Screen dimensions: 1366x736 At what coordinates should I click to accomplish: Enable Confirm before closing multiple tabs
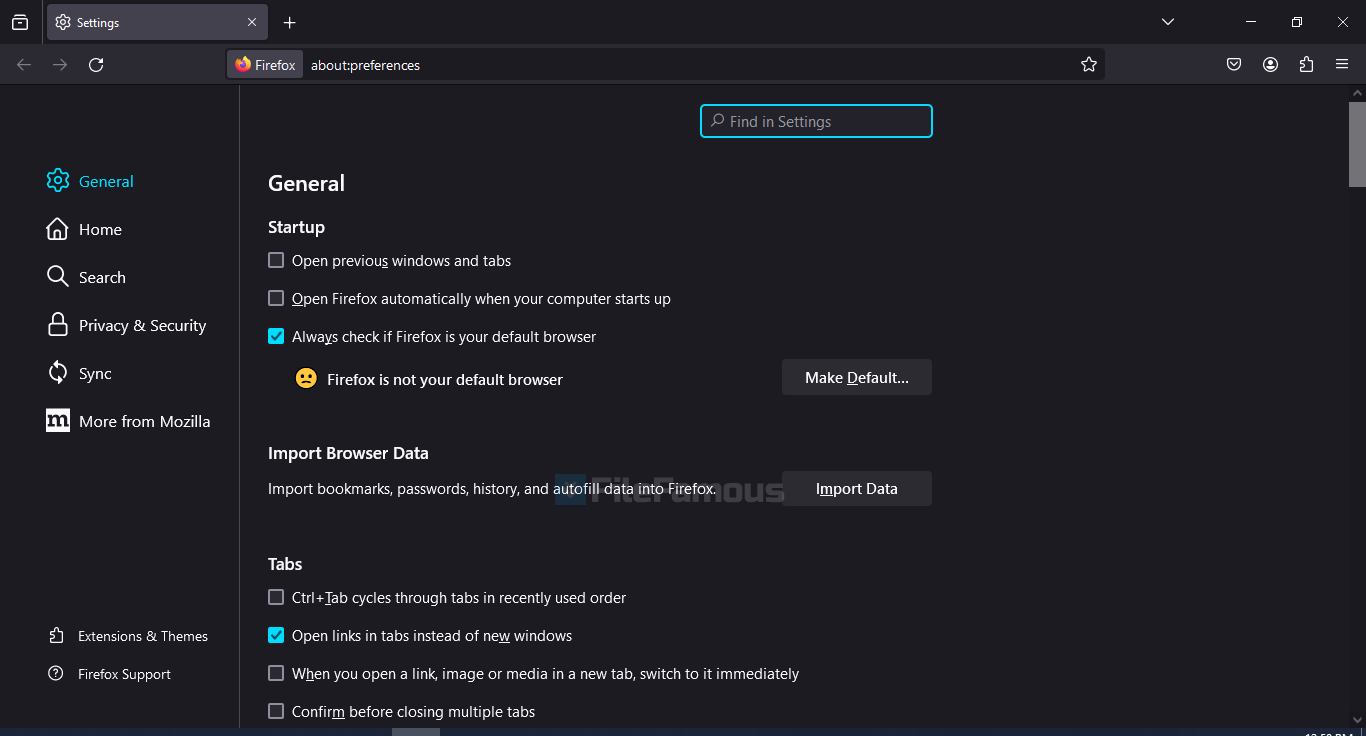tap(276, 711)
